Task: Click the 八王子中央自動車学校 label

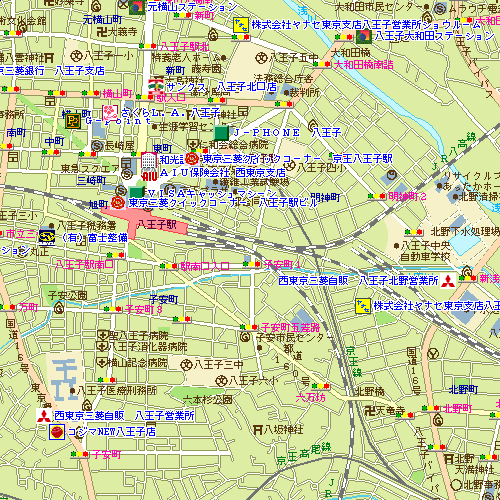Action: pos(425,251)
